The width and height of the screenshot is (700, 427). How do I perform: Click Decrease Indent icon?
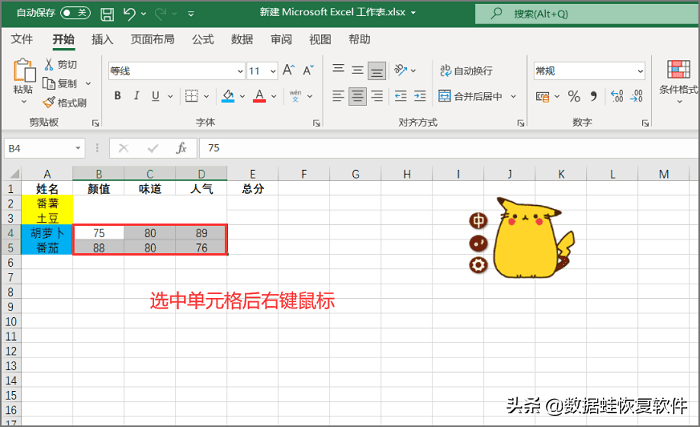point(400,96)
